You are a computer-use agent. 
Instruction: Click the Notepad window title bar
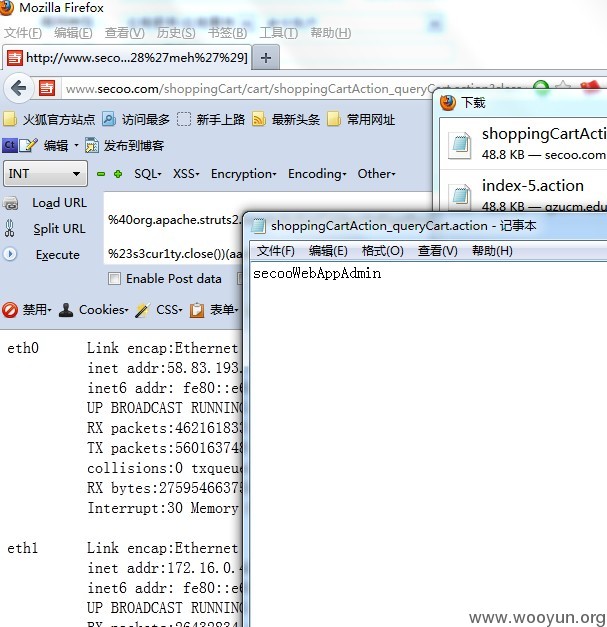[426, 226]
